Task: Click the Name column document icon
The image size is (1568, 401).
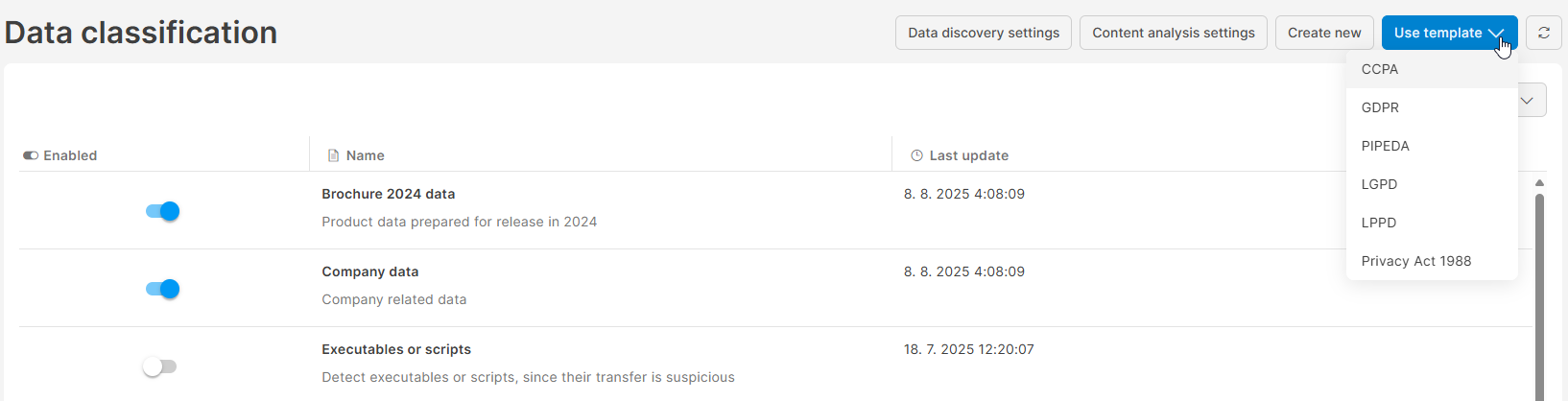Action: pos(333,155)
